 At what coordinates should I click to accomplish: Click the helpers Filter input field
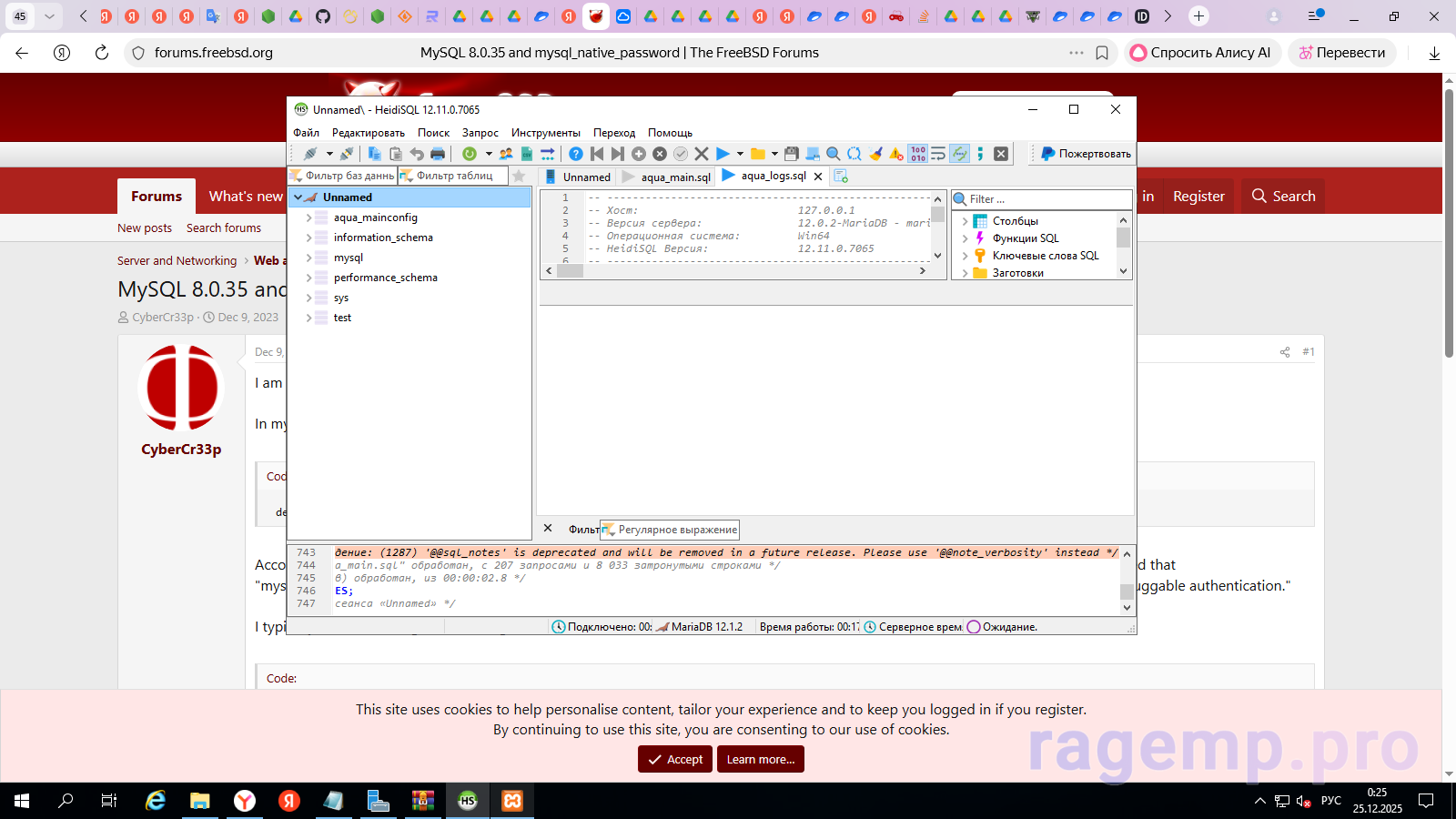tap(1046, 199)
